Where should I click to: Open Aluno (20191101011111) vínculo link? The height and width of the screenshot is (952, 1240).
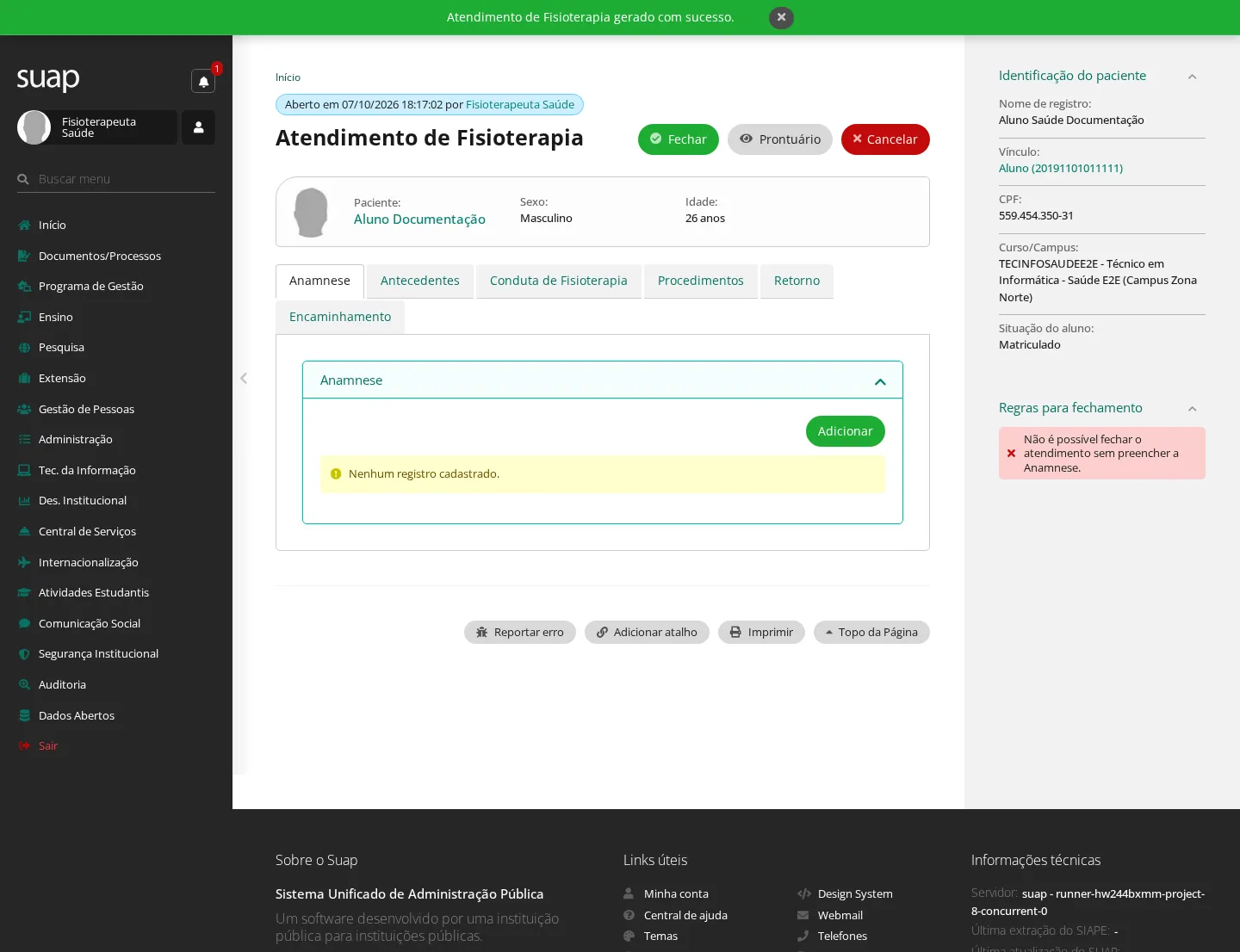click(1061, 168)
